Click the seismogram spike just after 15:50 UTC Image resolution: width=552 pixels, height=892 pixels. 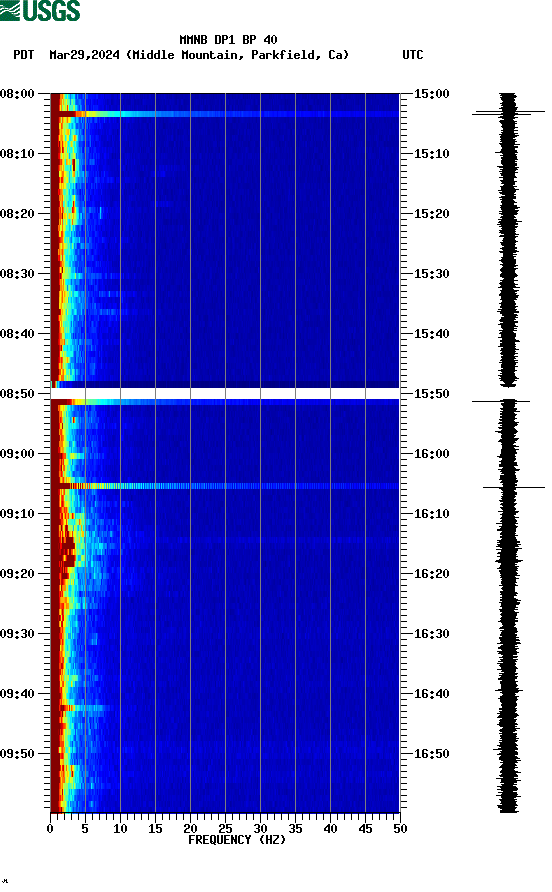click(501, 401)
